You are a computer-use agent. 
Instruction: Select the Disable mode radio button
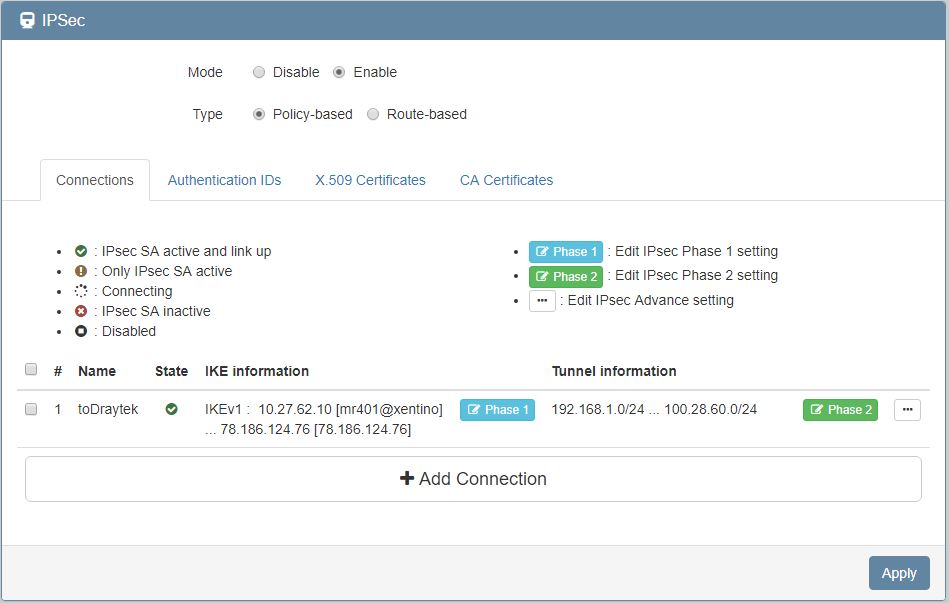coord(259,72)
